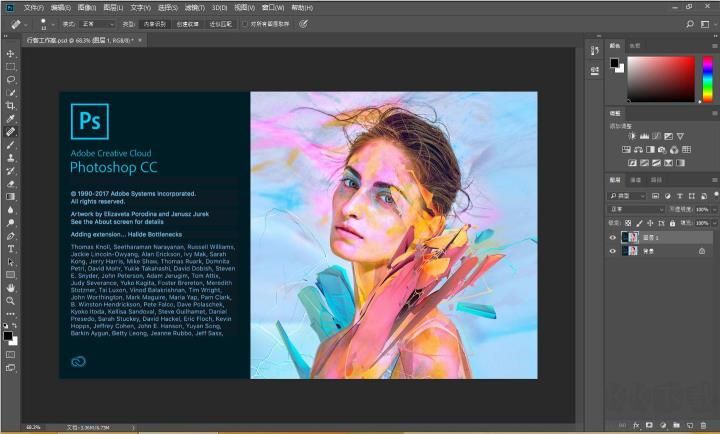Hide the 图层 1 layer
The height and width of the screenshot is (434, 720).
click(x=613, y=237)
